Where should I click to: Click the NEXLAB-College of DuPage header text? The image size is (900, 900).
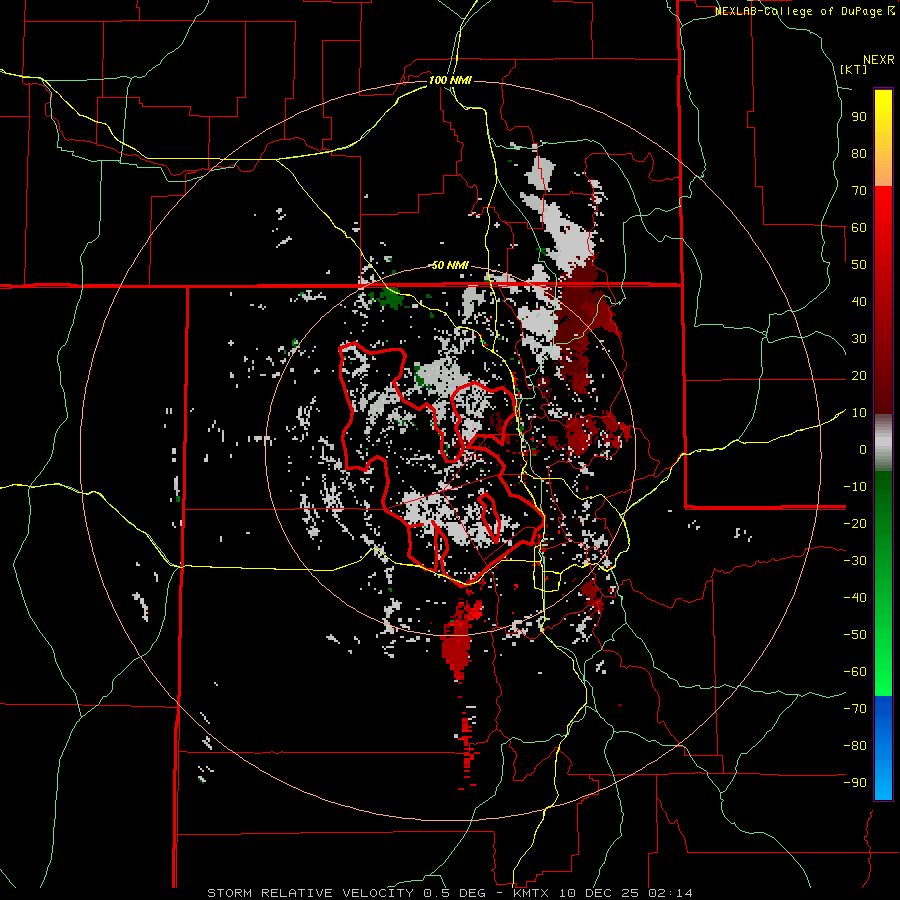(x=804, y=11)
